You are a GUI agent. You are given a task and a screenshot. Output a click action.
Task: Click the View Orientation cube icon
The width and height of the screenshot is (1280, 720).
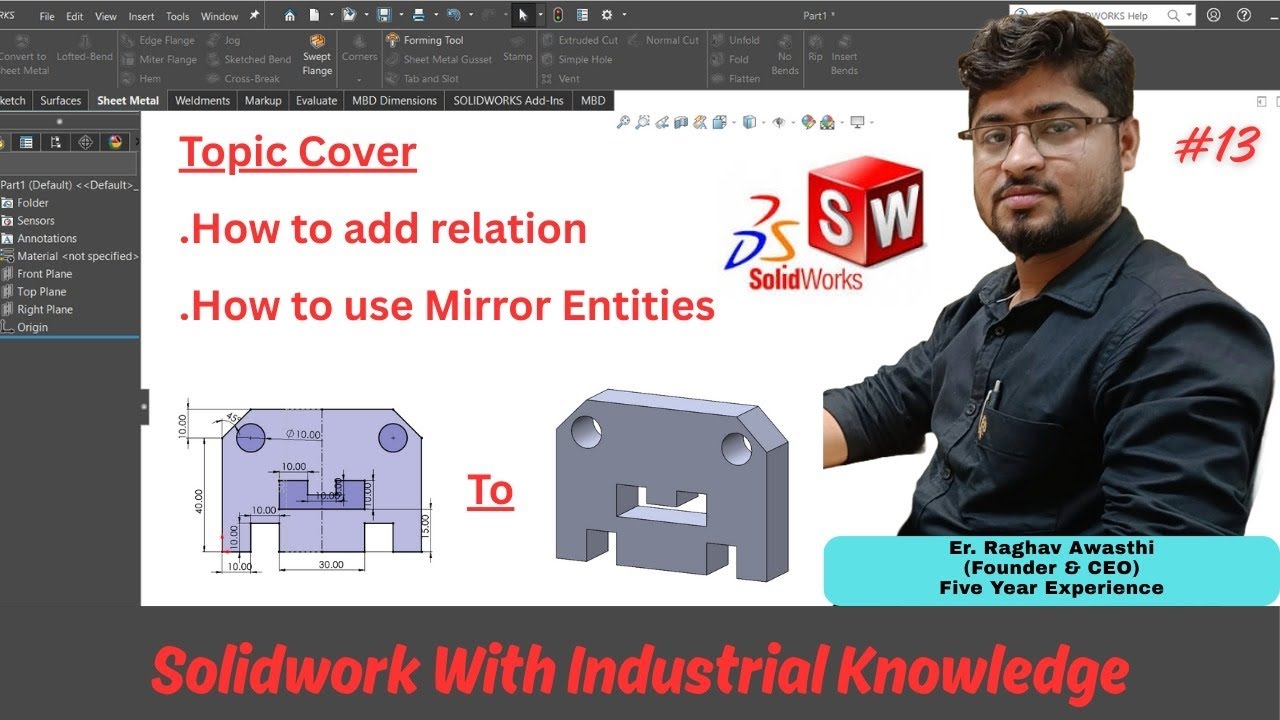(720, 122)
